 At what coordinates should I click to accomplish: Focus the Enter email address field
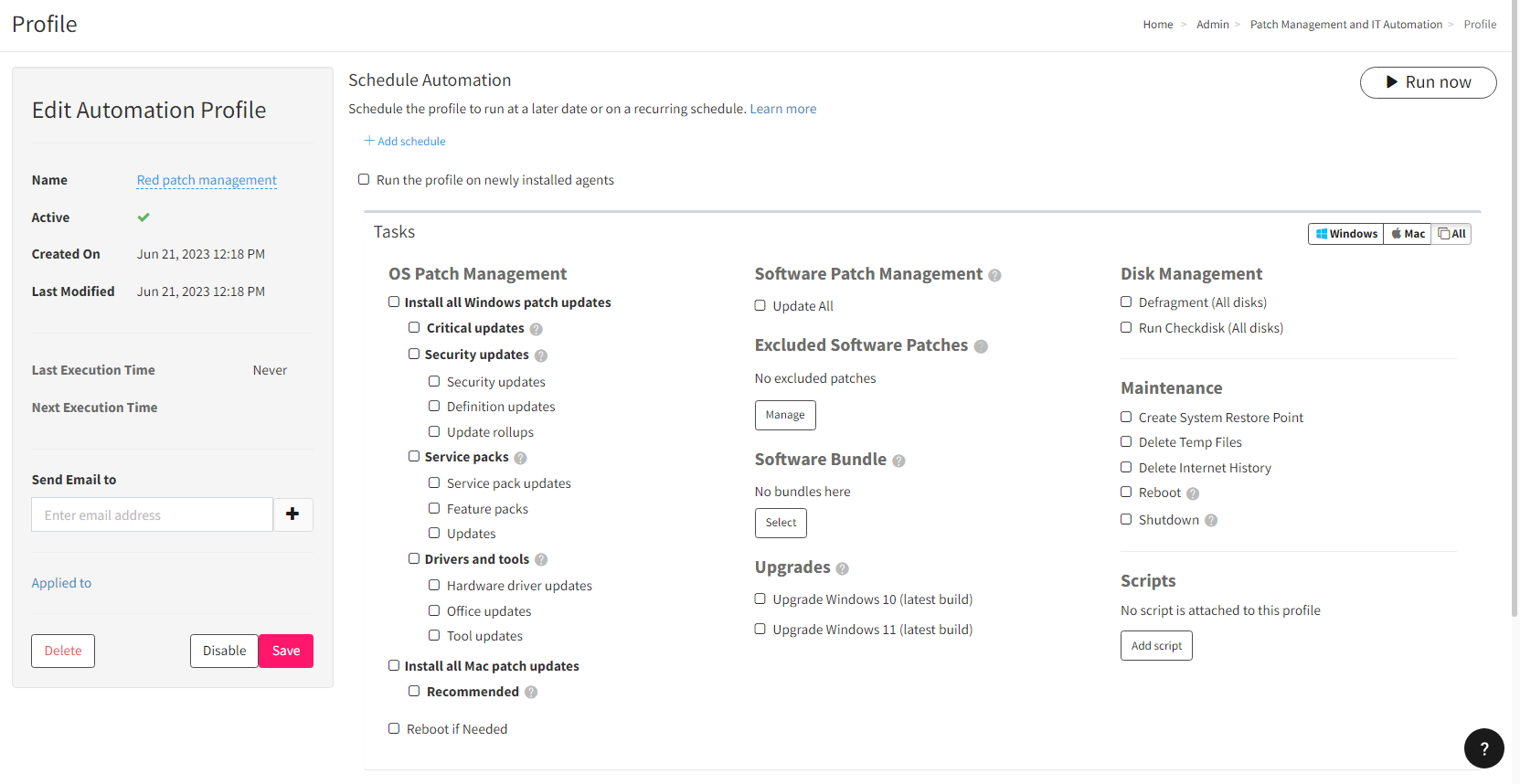point(152,514)
